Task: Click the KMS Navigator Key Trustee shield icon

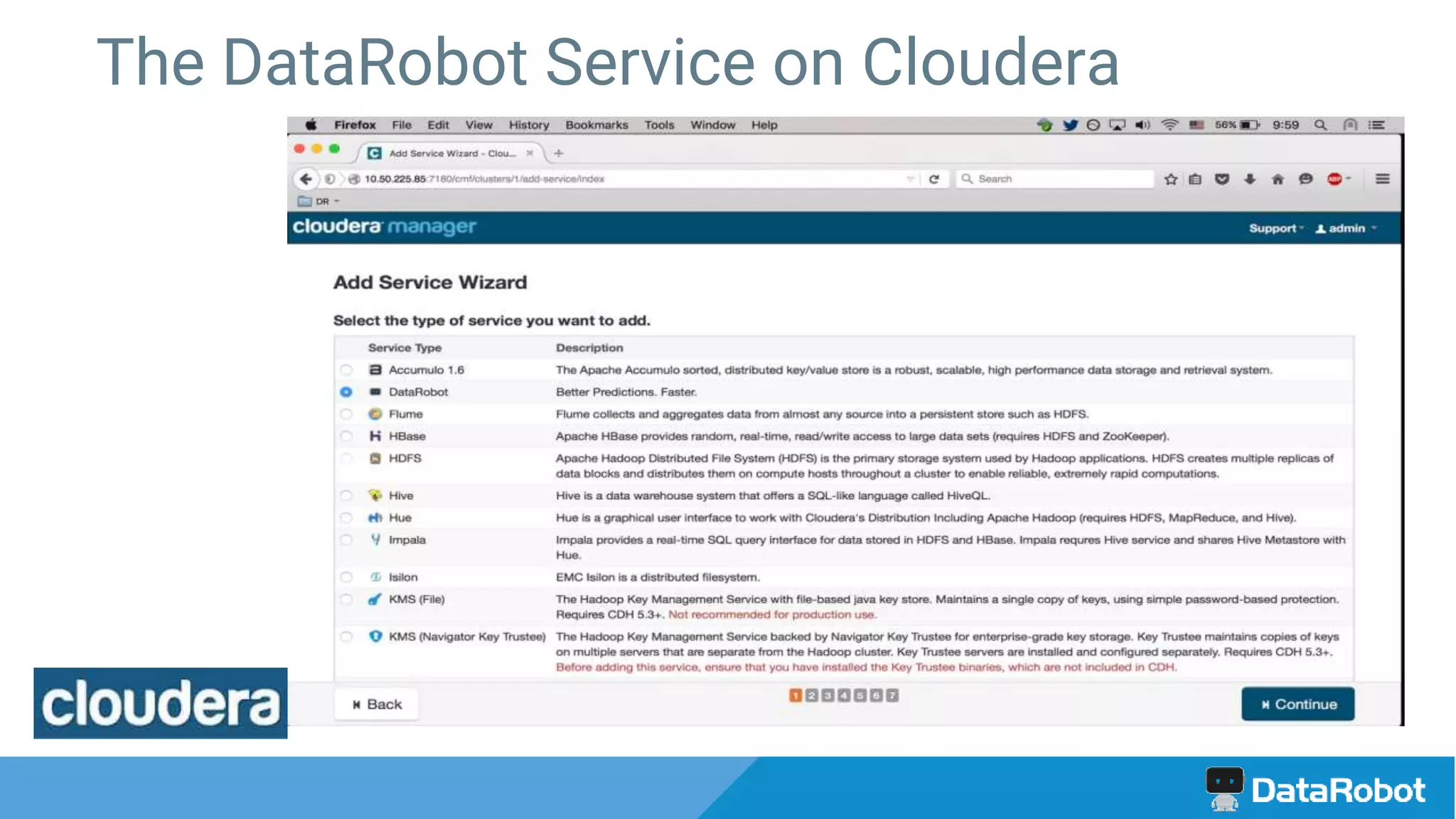Action: [375, 636]
